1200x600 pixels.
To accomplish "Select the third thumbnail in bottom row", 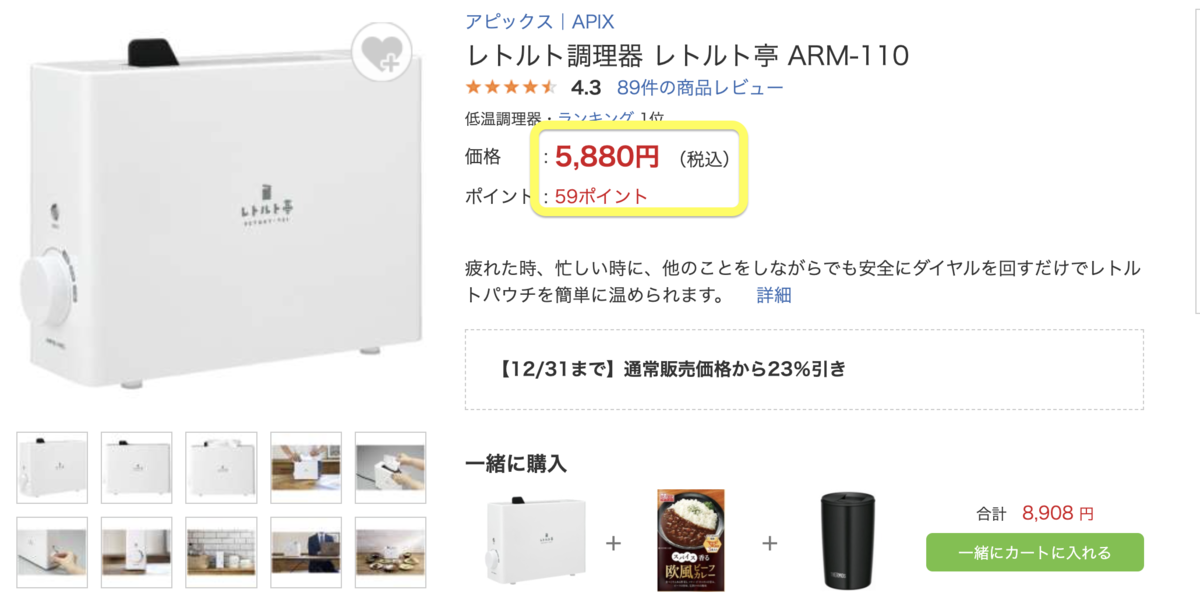I will pos(221,552).
